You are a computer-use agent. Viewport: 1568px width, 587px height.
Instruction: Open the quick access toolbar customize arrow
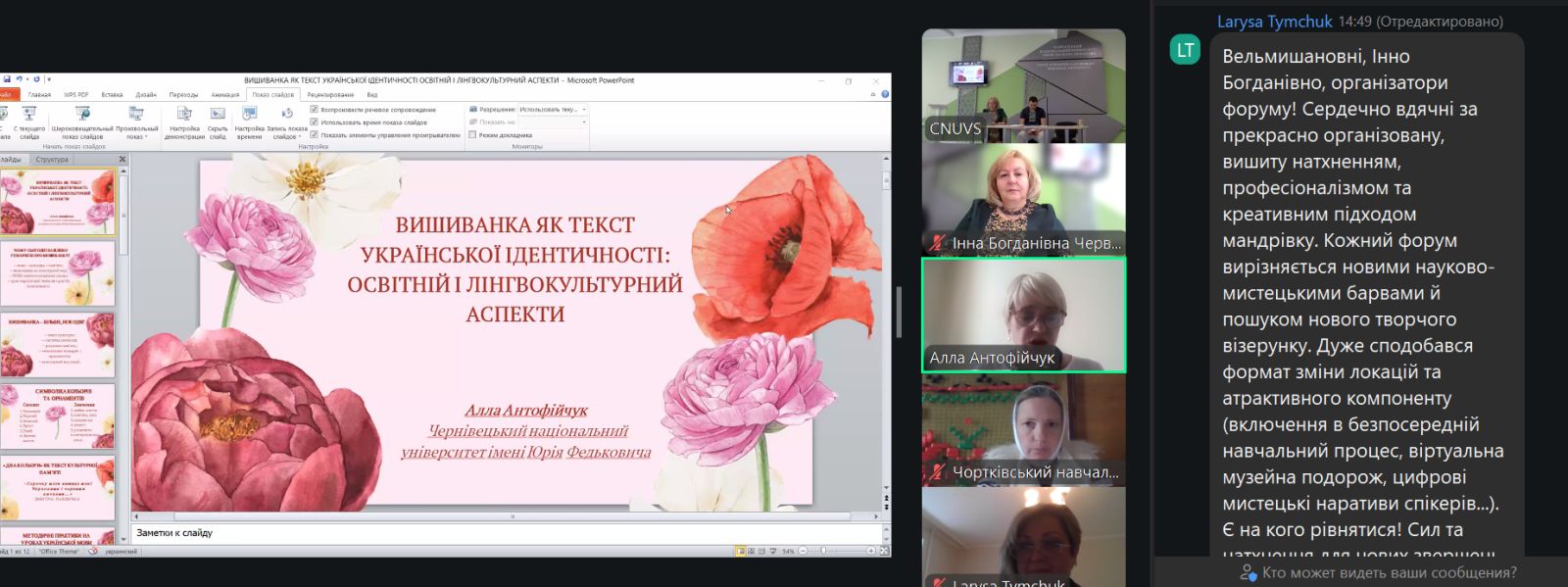click(x=49, y=79)
